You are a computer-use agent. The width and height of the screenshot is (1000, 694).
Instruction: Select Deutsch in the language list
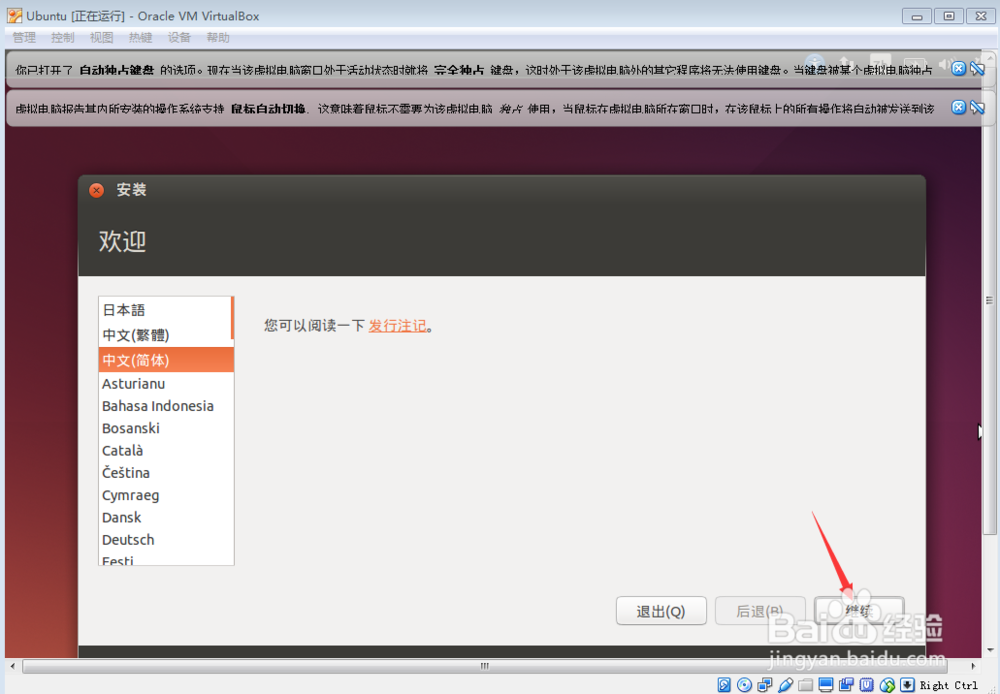(128, 539)
